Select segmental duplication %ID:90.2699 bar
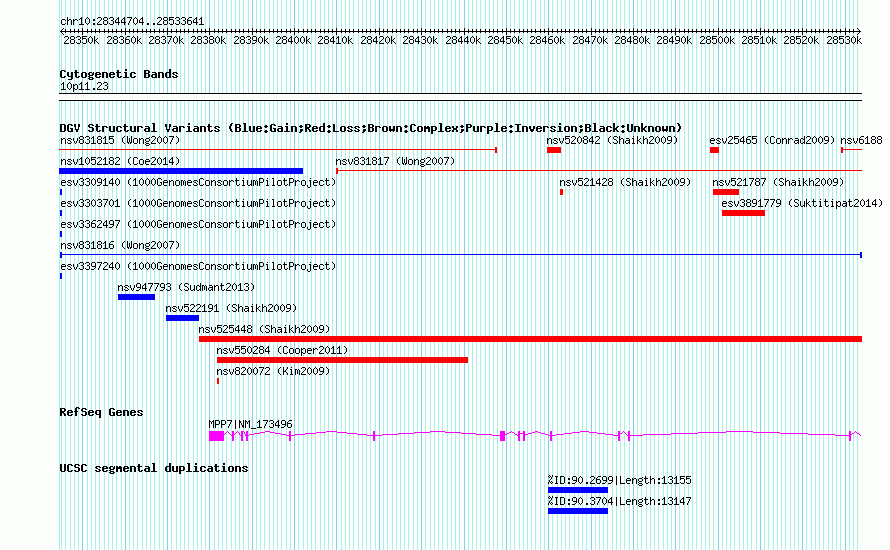The height and width of the screenshot is (550, 890). 578,490
